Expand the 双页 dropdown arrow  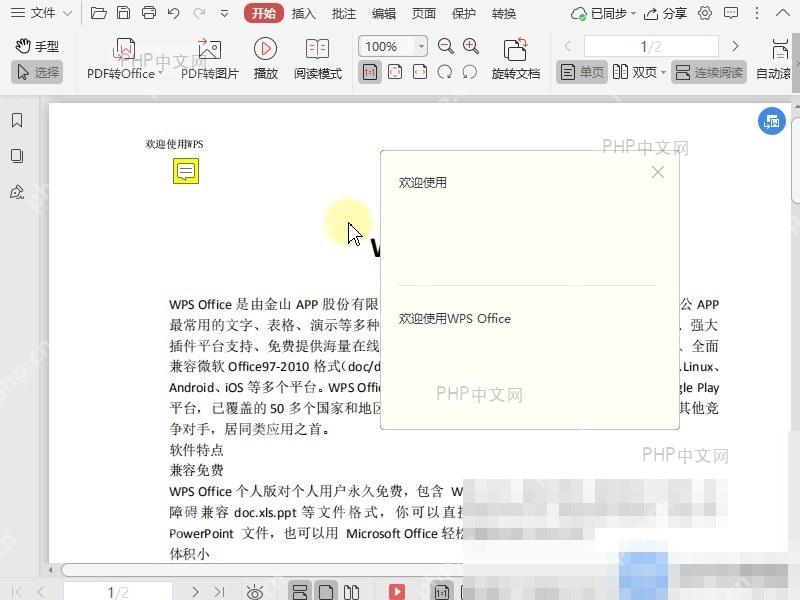point(663,73)
